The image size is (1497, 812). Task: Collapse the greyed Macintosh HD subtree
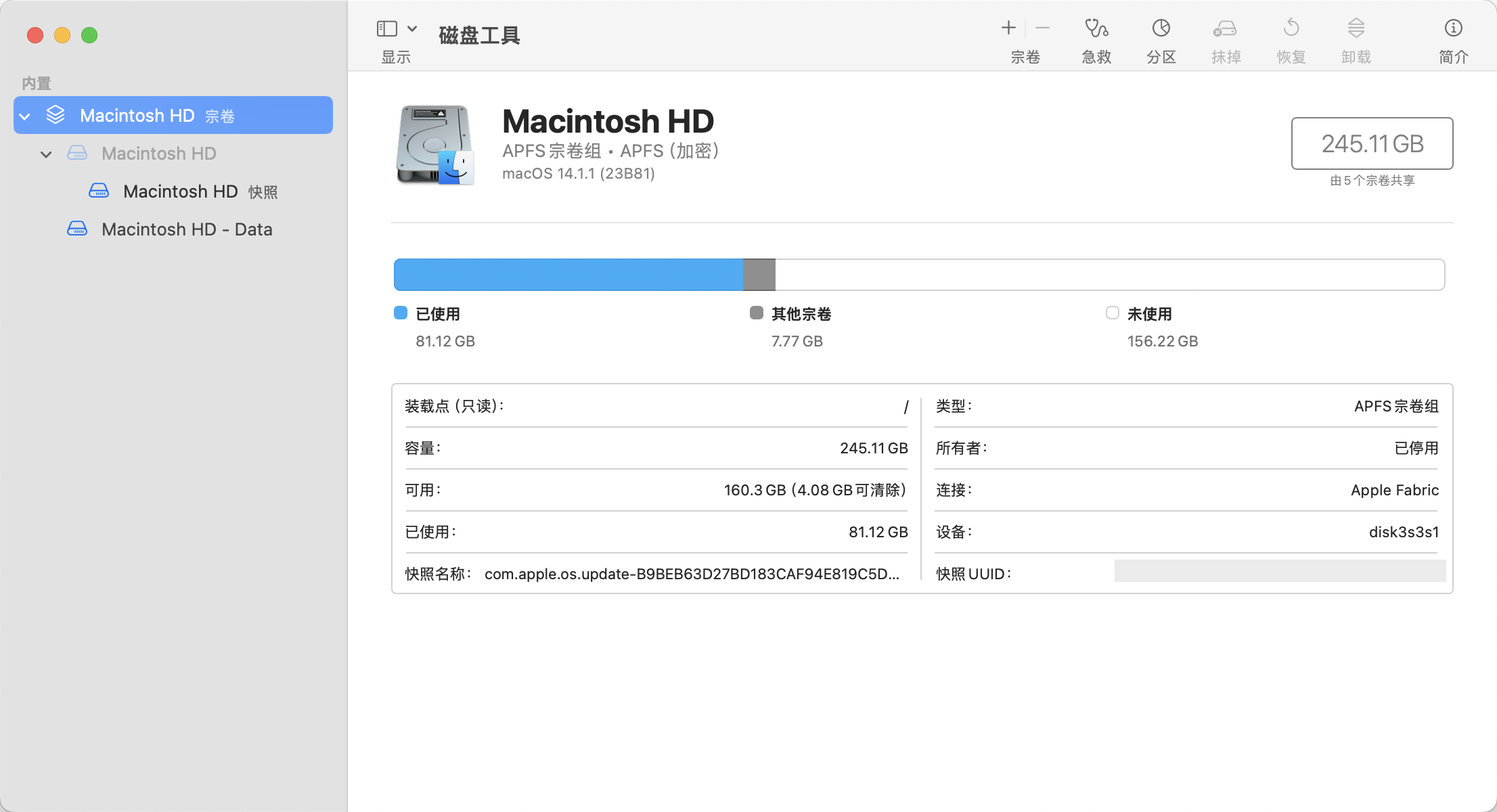click(46, 154)
